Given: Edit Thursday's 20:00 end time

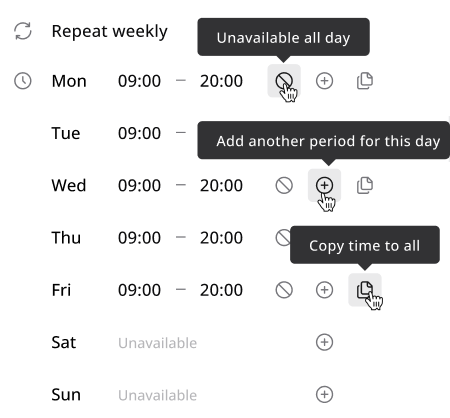Looking at the screenshot, I should point(221,238).
